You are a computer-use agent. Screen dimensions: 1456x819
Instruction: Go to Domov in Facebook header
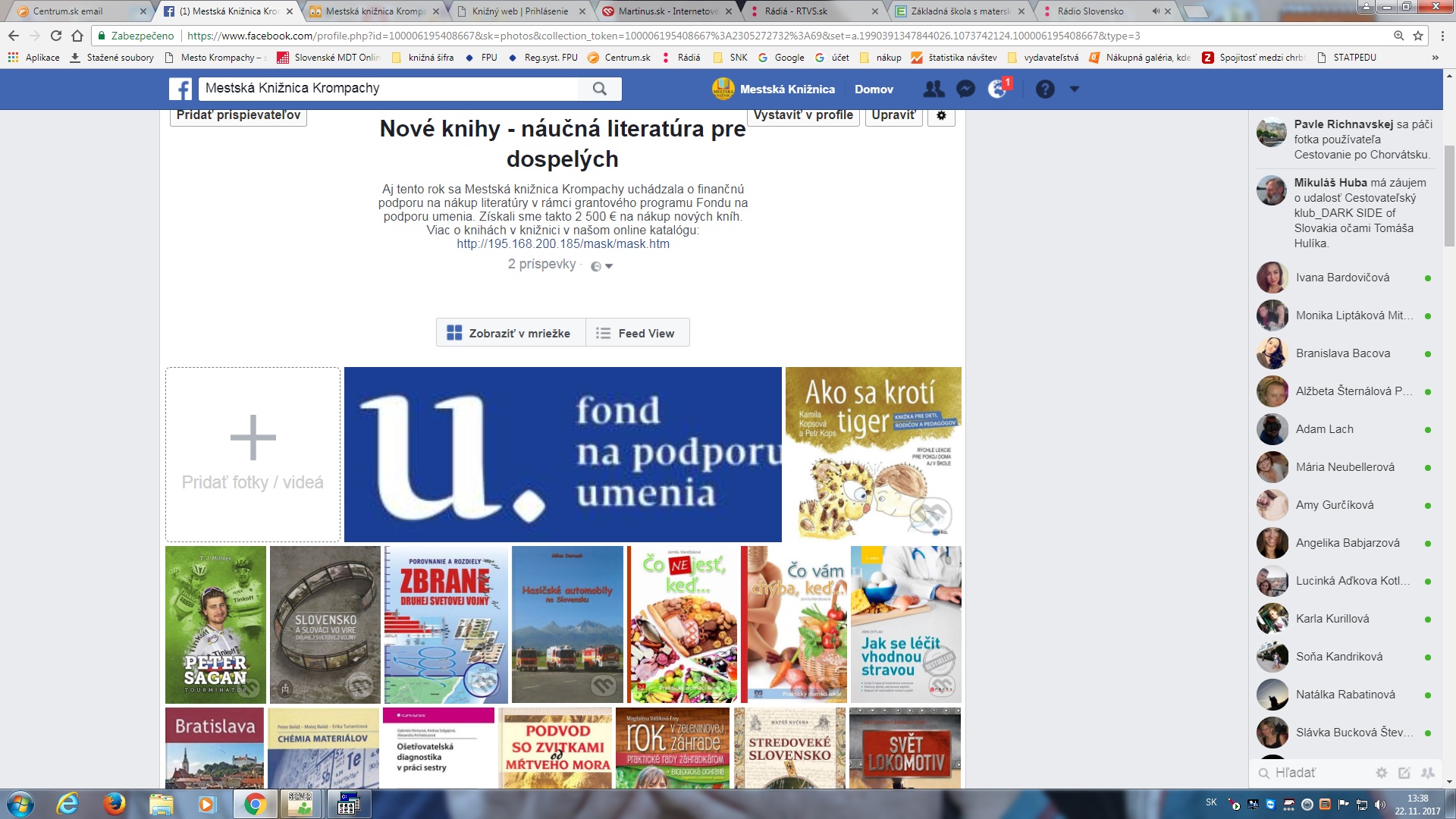(x=874, y=89)
